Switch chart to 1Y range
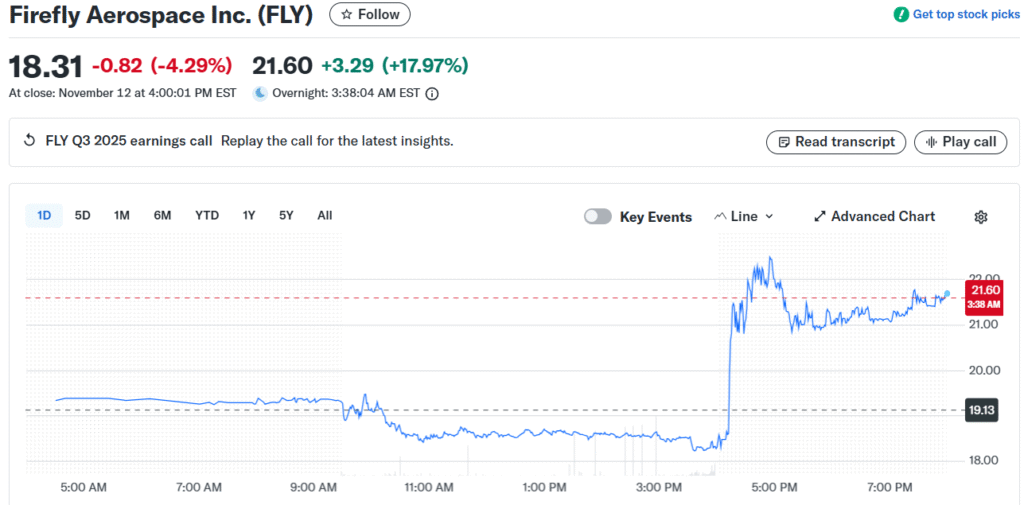1024x505 pixels. (249, 215)
